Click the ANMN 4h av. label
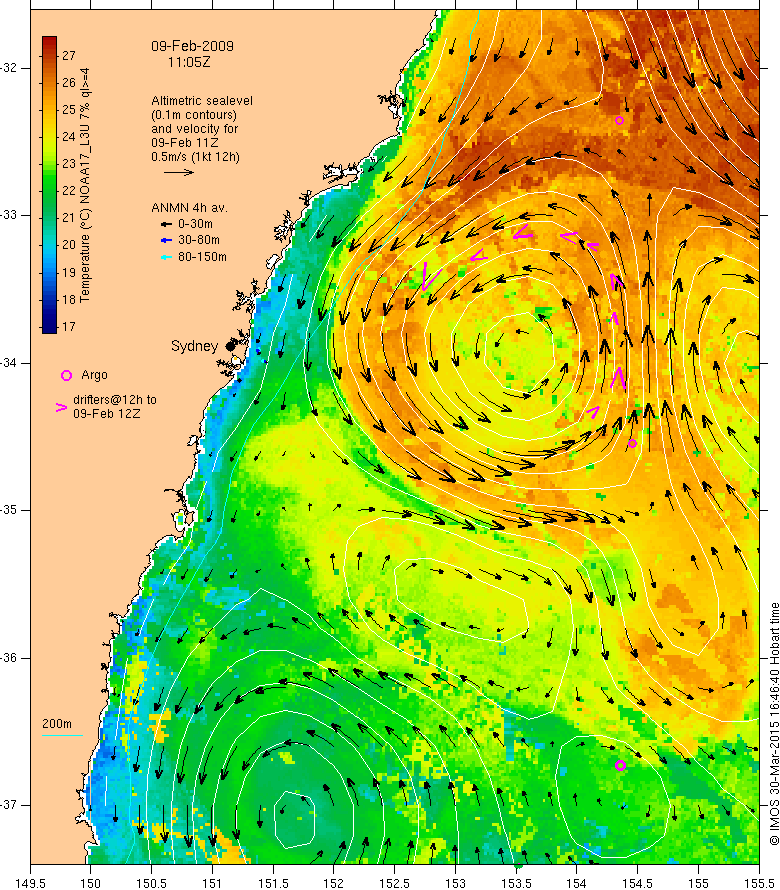This screenshot has height=890, width=780. coord(189,208)
